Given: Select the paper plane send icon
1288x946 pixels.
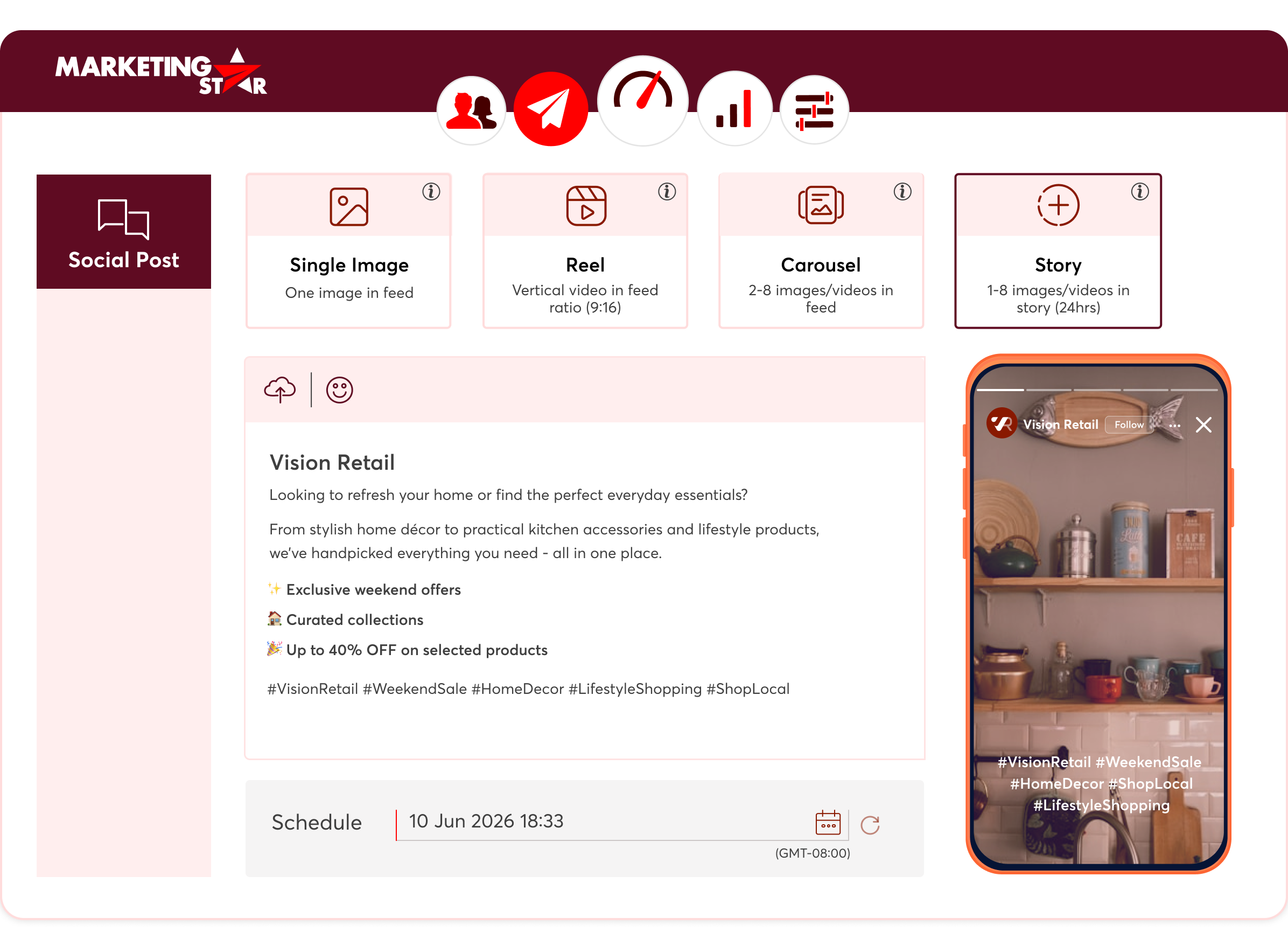Looking at the screenshot, I should coord(550,109).
